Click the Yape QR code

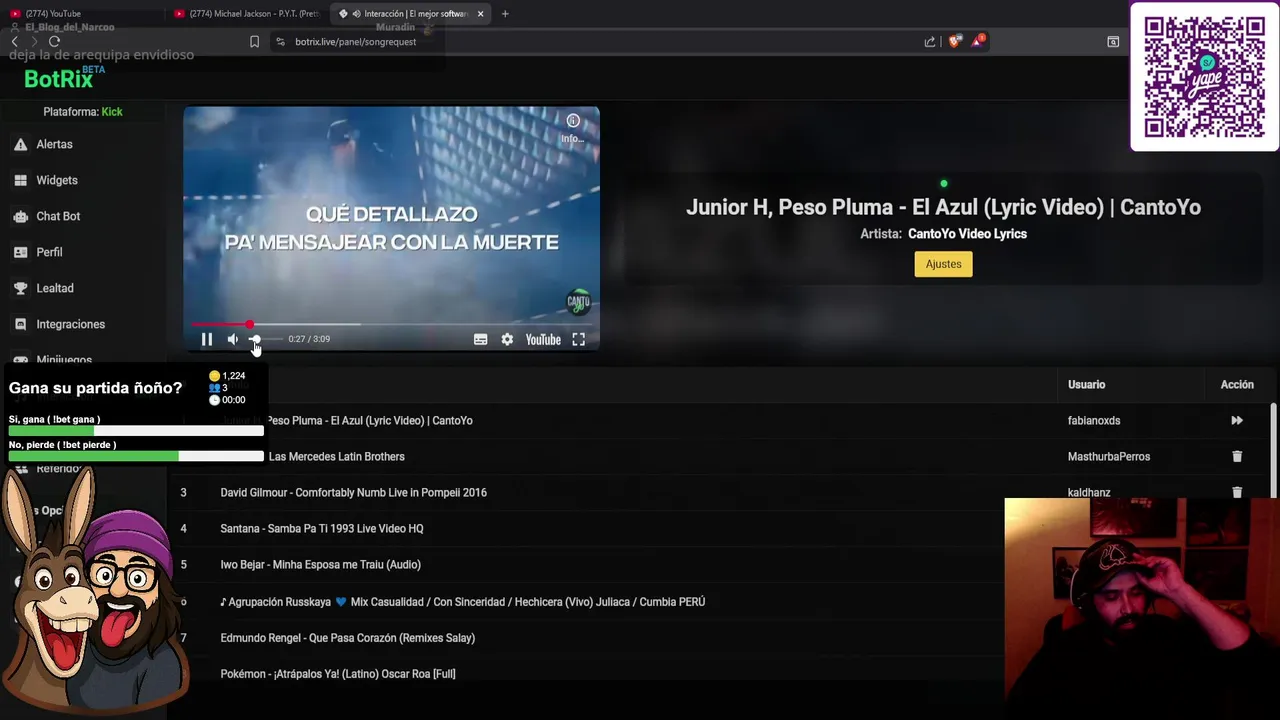point(1205,77)
